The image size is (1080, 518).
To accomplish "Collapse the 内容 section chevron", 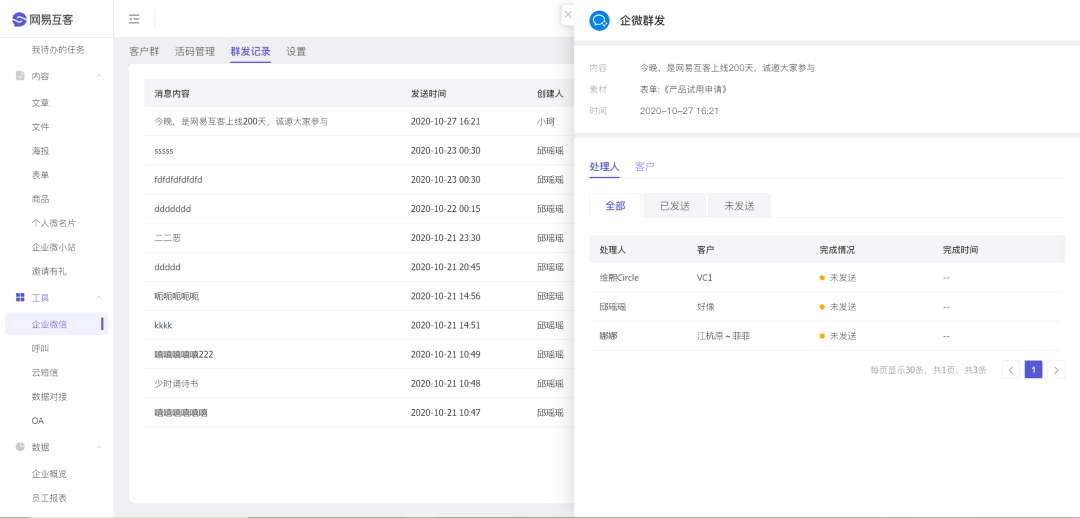I will coord(99,76).
